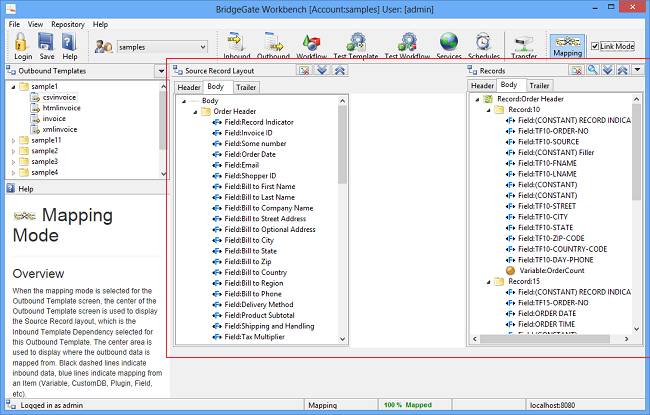The height and width of the screenshot is (415, 650).
Task: Select Field:ORDER DATE in Records
Action: click(x=547, y=313)
